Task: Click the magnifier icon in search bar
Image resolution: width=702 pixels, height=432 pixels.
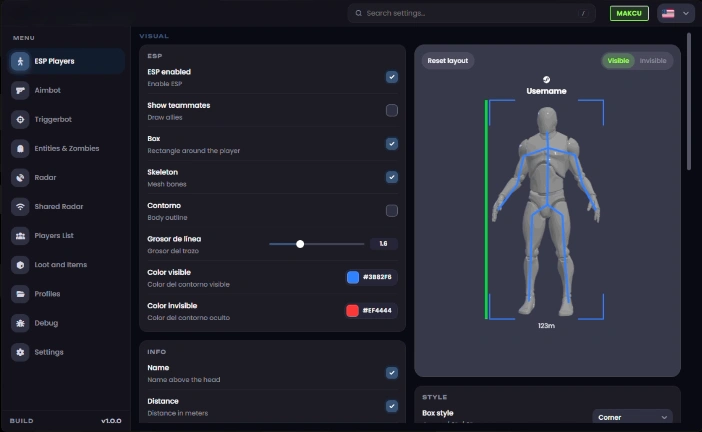Action: click(359, 13)
